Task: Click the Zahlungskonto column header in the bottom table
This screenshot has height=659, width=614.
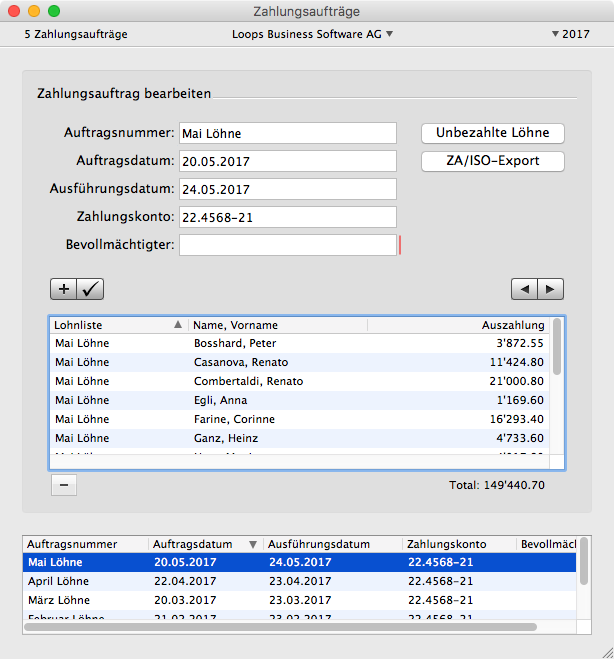Action: [459, 544]
